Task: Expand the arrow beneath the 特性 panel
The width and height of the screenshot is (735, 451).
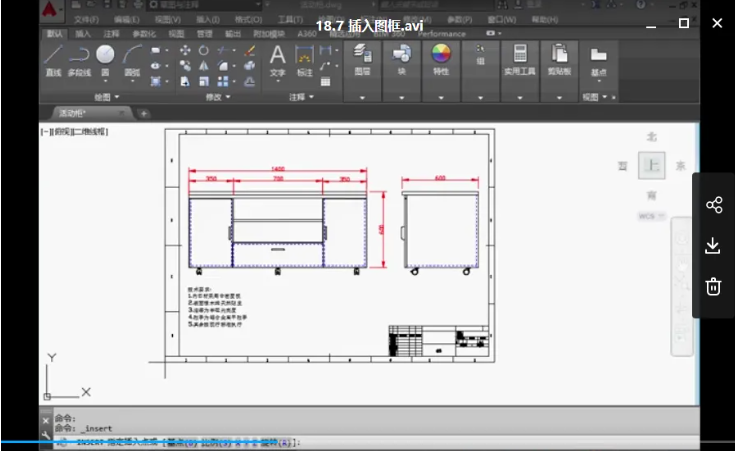Action: pyautogui.click(x=441, y=98)
